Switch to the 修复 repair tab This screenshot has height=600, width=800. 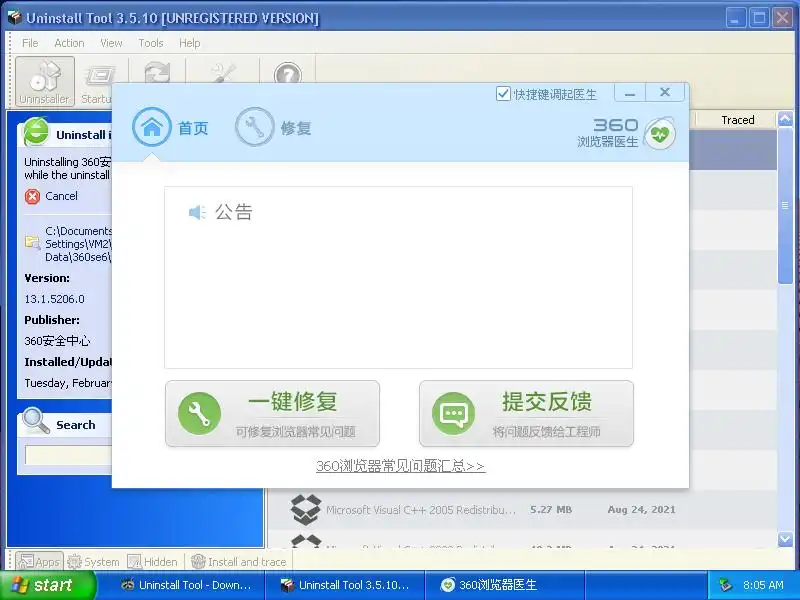273,127
